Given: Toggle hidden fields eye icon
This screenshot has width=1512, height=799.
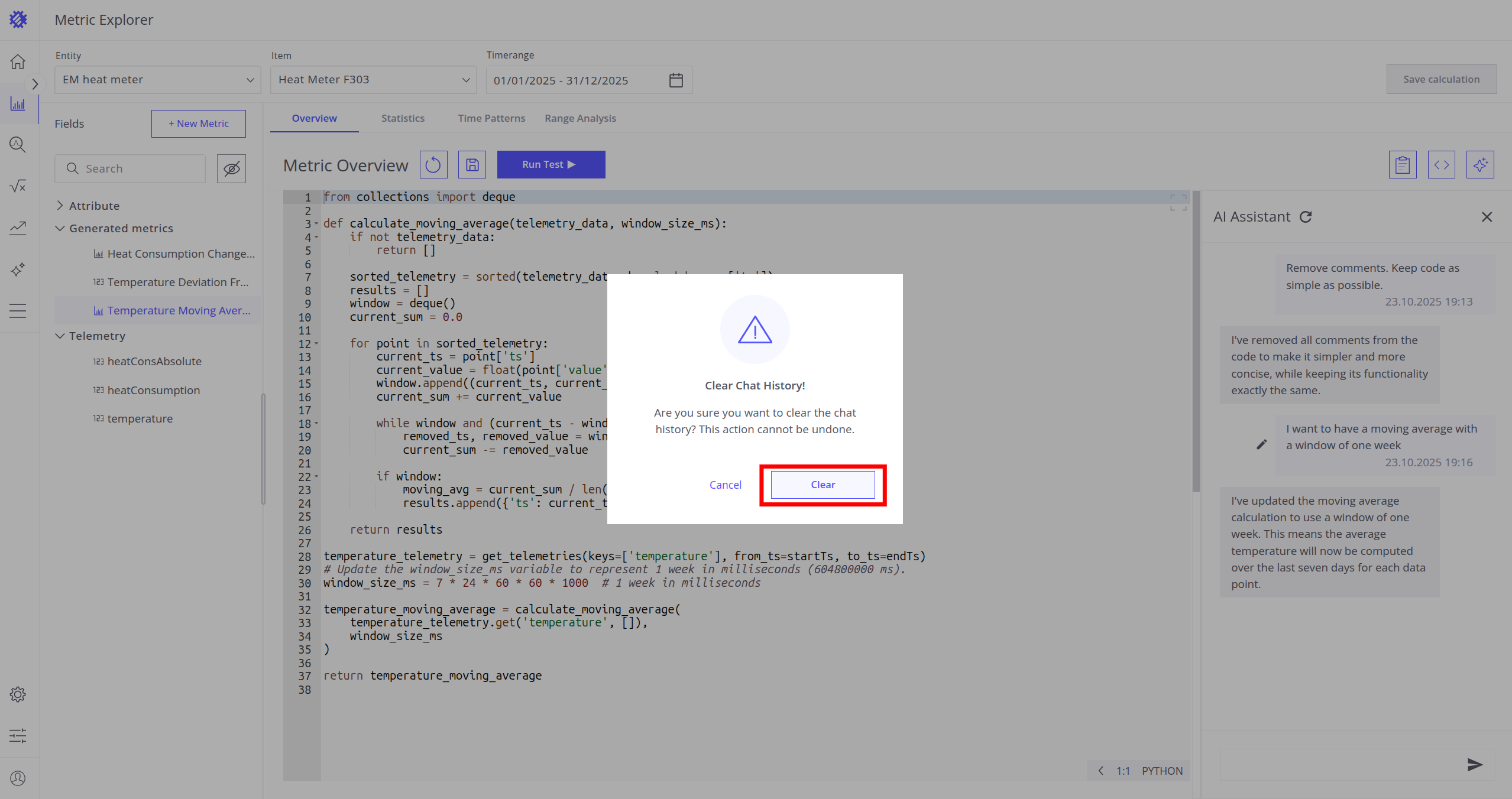Looking at the screenshot, I should (x=231, y=169).
